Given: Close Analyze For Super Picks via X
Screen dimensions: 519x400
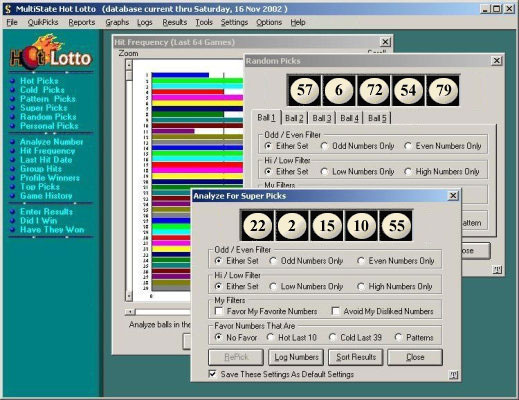Looking at the screenshot, I should point(453,196).
